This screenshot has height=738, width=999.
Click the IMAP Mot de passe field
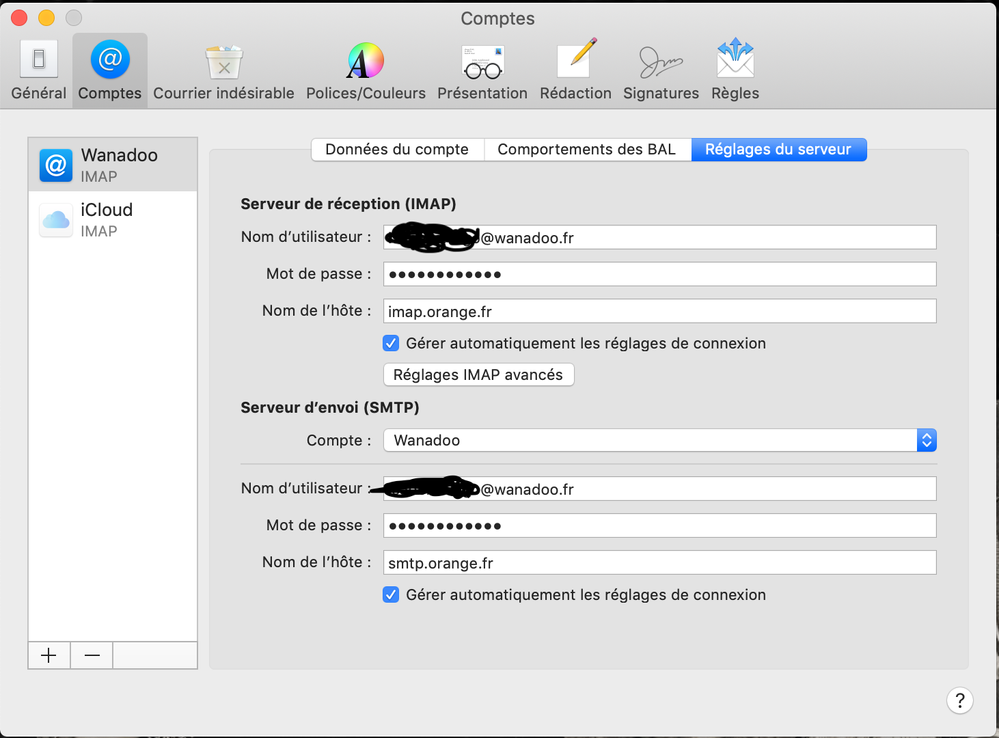[x=659, y=274]
